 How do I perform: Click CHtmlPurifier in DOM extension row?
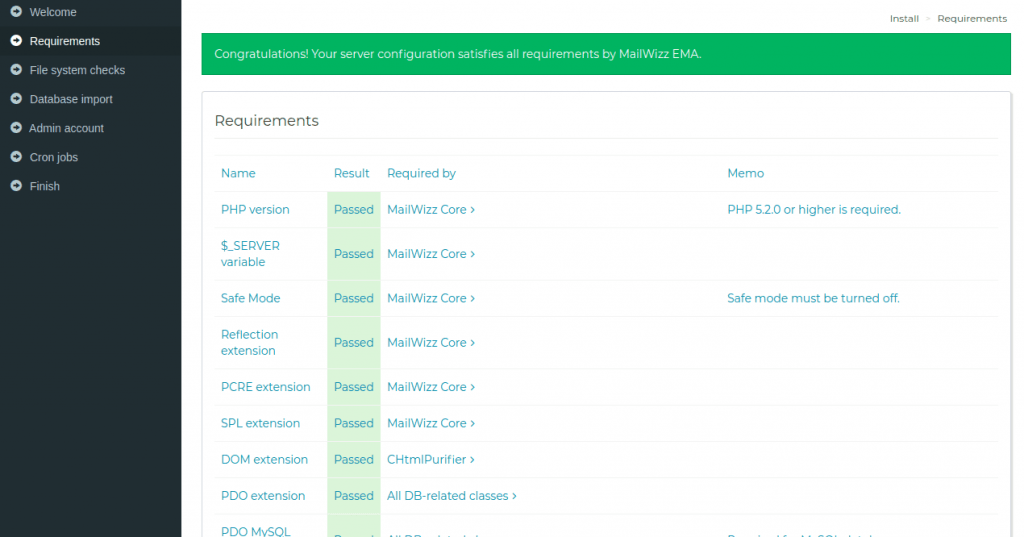[430, 459]
